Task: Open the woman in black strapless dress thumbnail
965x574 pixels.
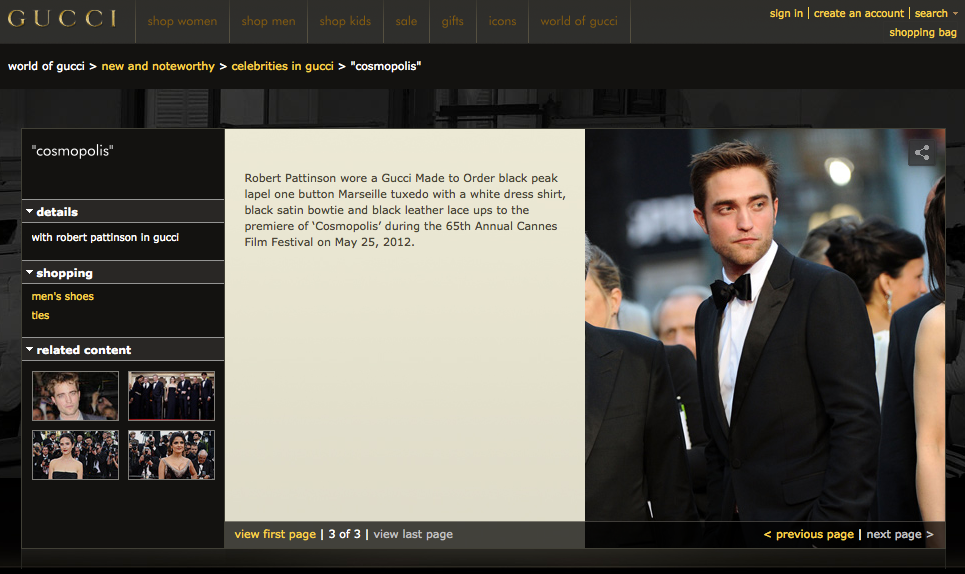Action: click(x=75, y=455)
